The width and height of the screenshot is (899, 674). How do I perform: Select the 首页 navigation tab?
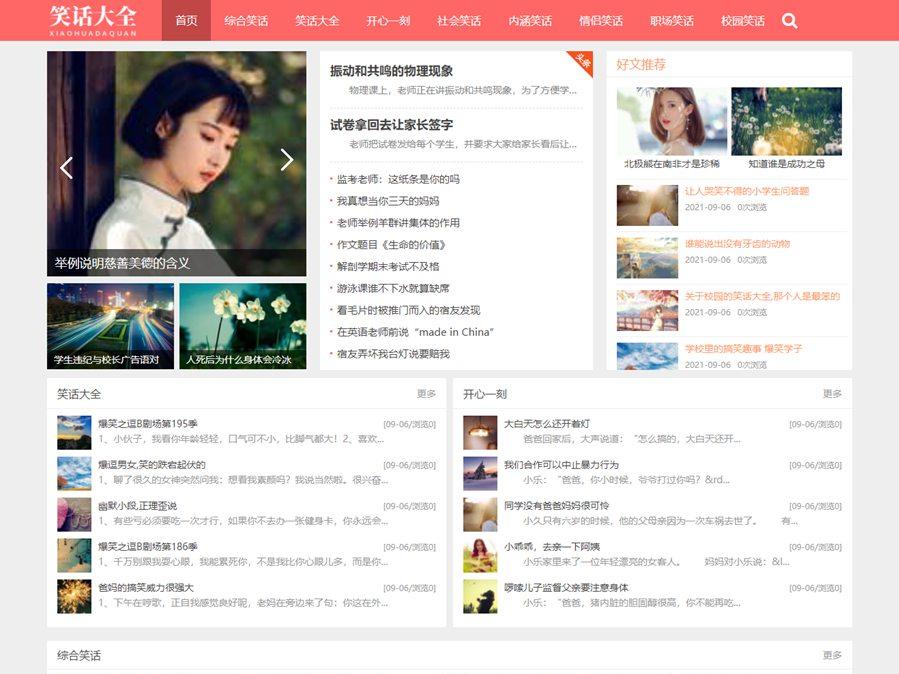click(x=186, y=21)
